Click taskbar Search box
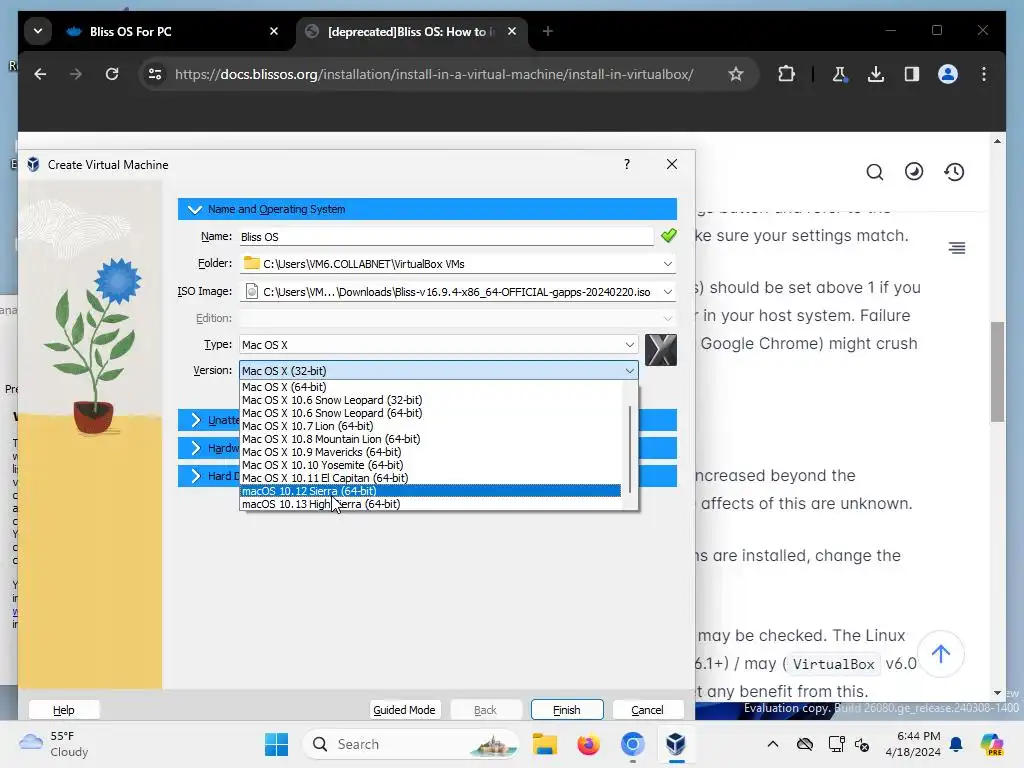Image resolution: width=1024 pixels, height=768 pixels. coord(412,744)
